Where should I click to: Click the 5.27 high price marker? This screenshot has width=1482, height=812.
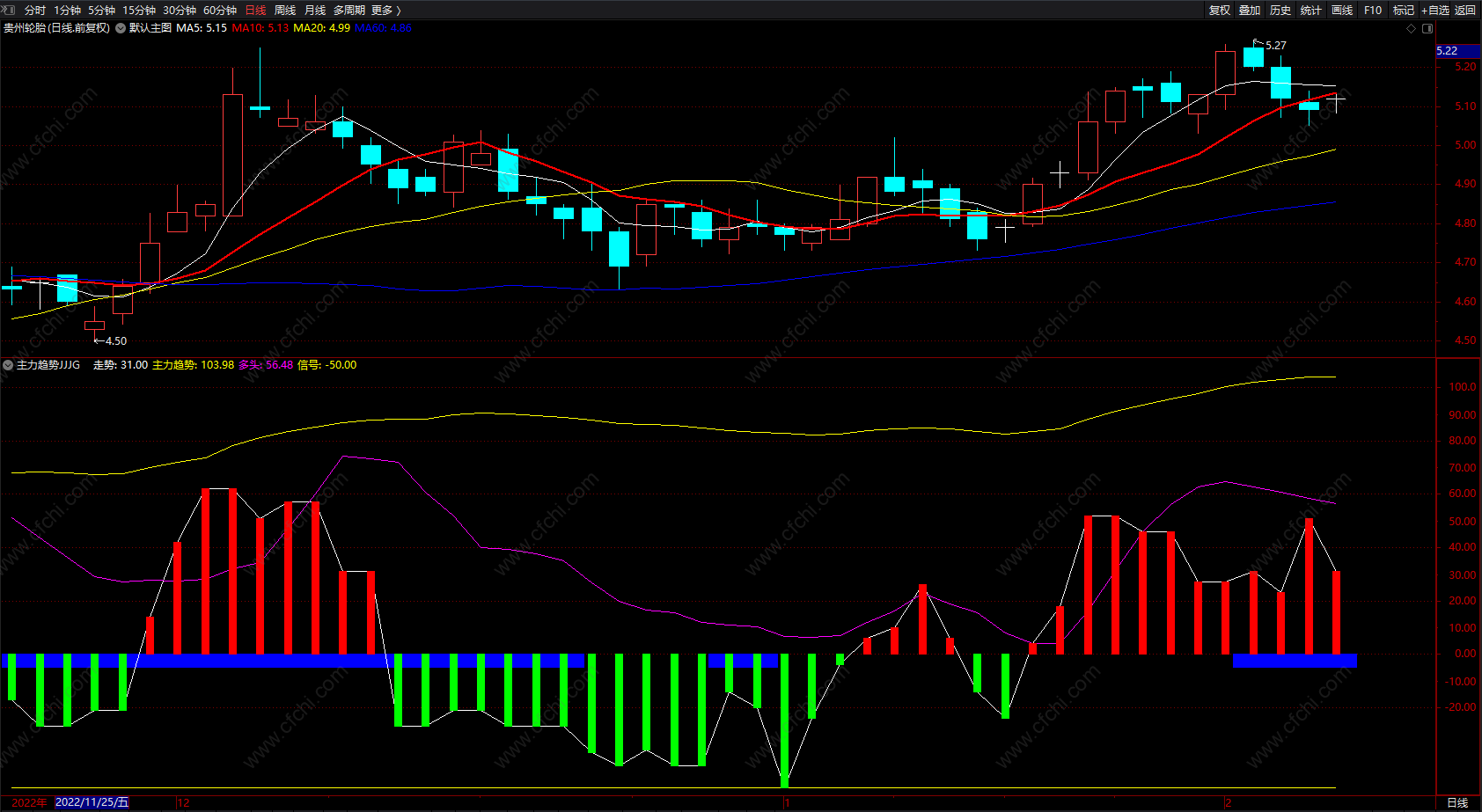tap(1275, 46)
